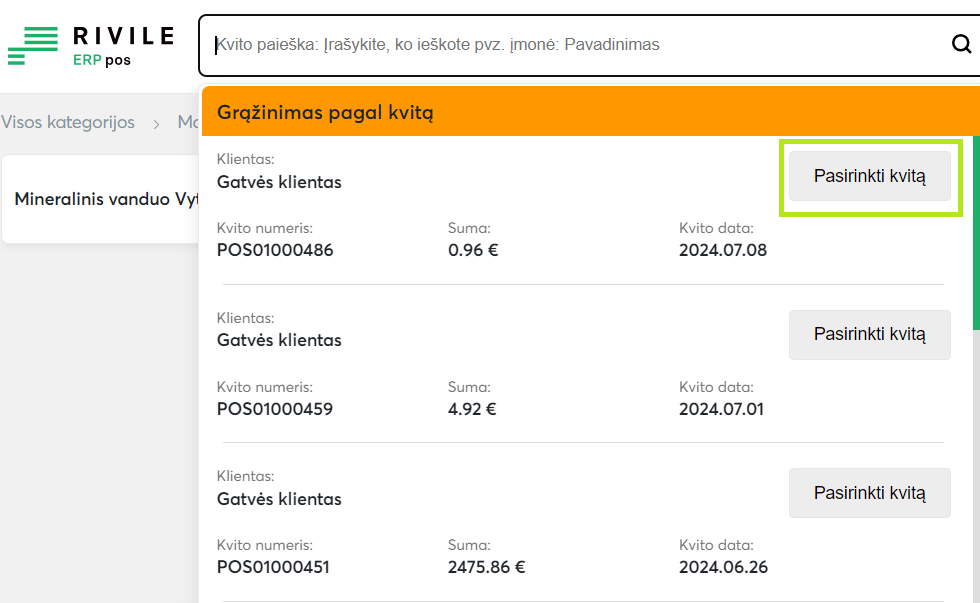Click receipt number POS01000451

tap(273, 568)
